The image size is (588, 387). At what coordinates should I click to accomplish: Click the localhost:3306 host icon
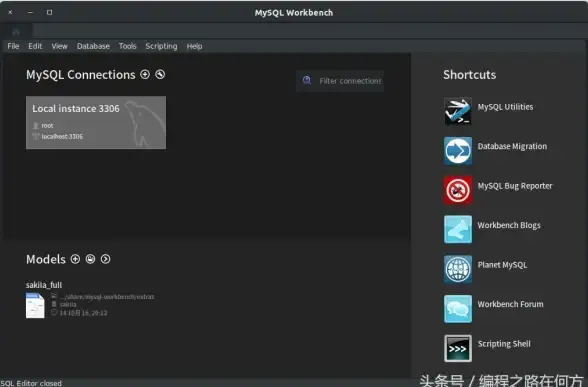tap(36, 136)
